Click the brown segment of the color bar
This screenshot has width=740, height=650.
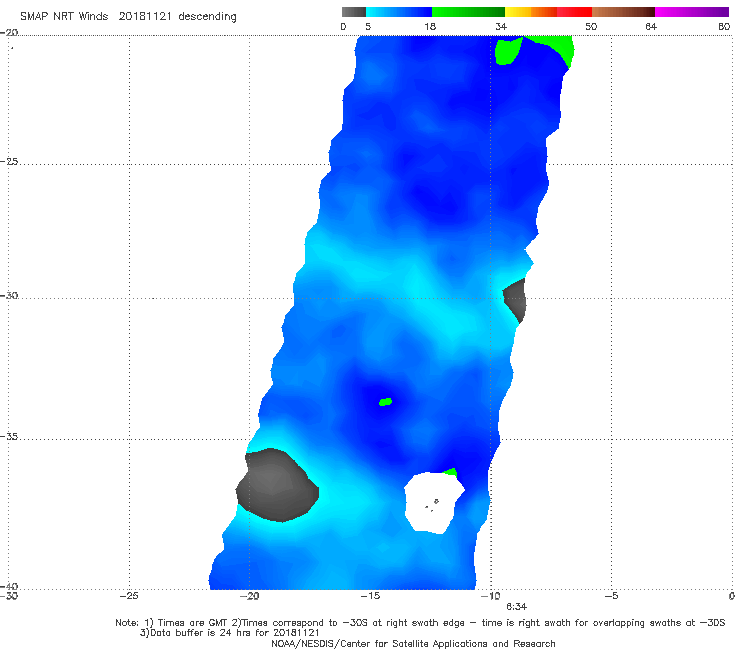point(623,12)
